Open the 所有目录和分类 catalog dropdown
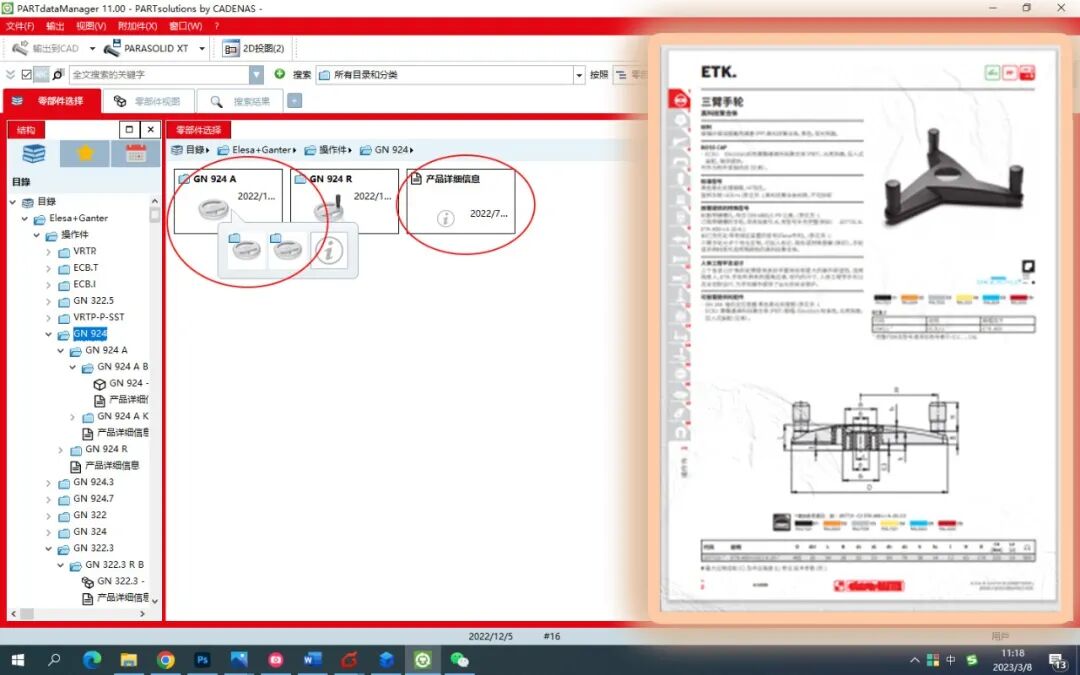This screenshot has width=1080, height=675. (579, 74)
